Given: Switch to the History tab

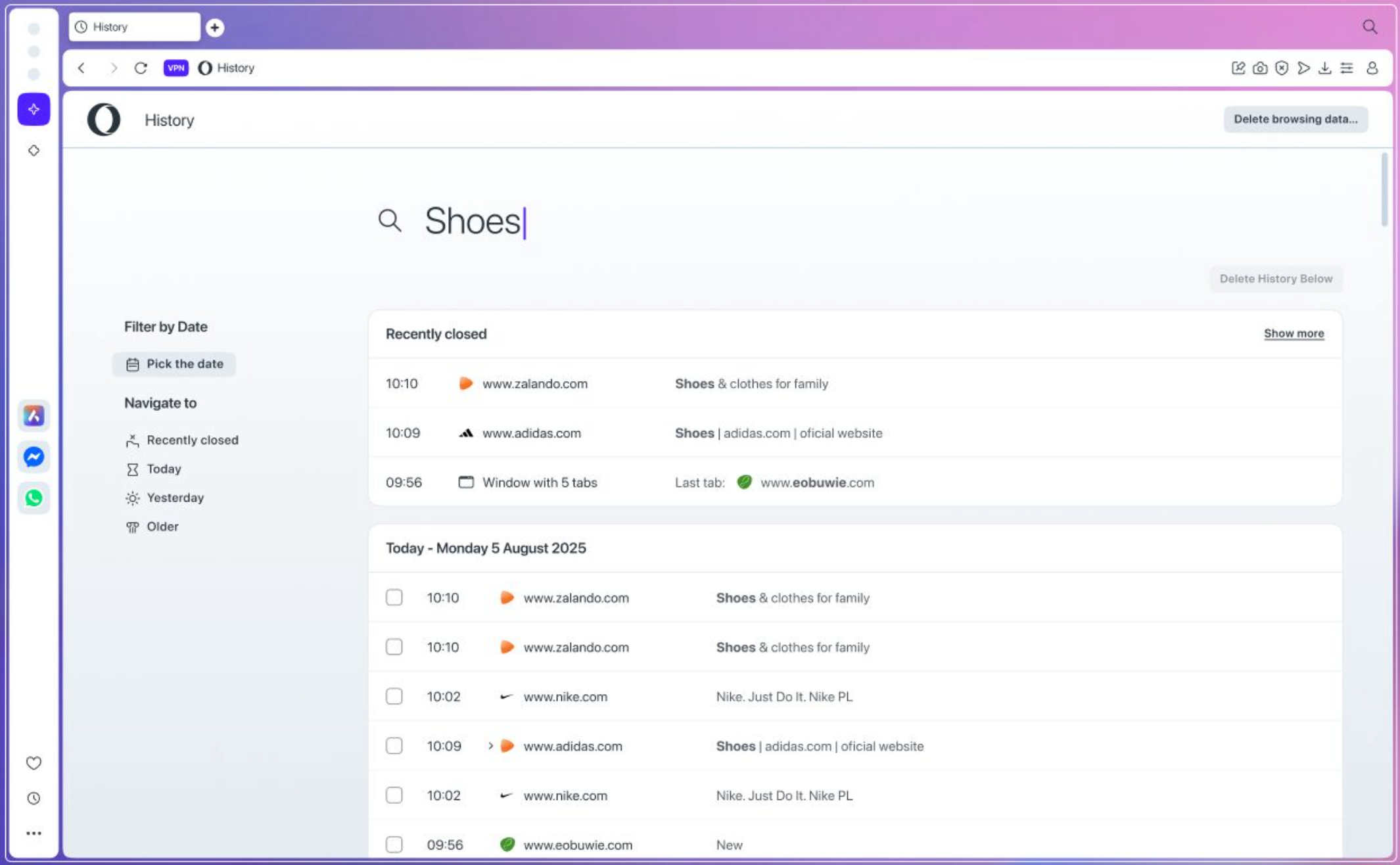Looking at the screenshot, I should pos(134,27).
